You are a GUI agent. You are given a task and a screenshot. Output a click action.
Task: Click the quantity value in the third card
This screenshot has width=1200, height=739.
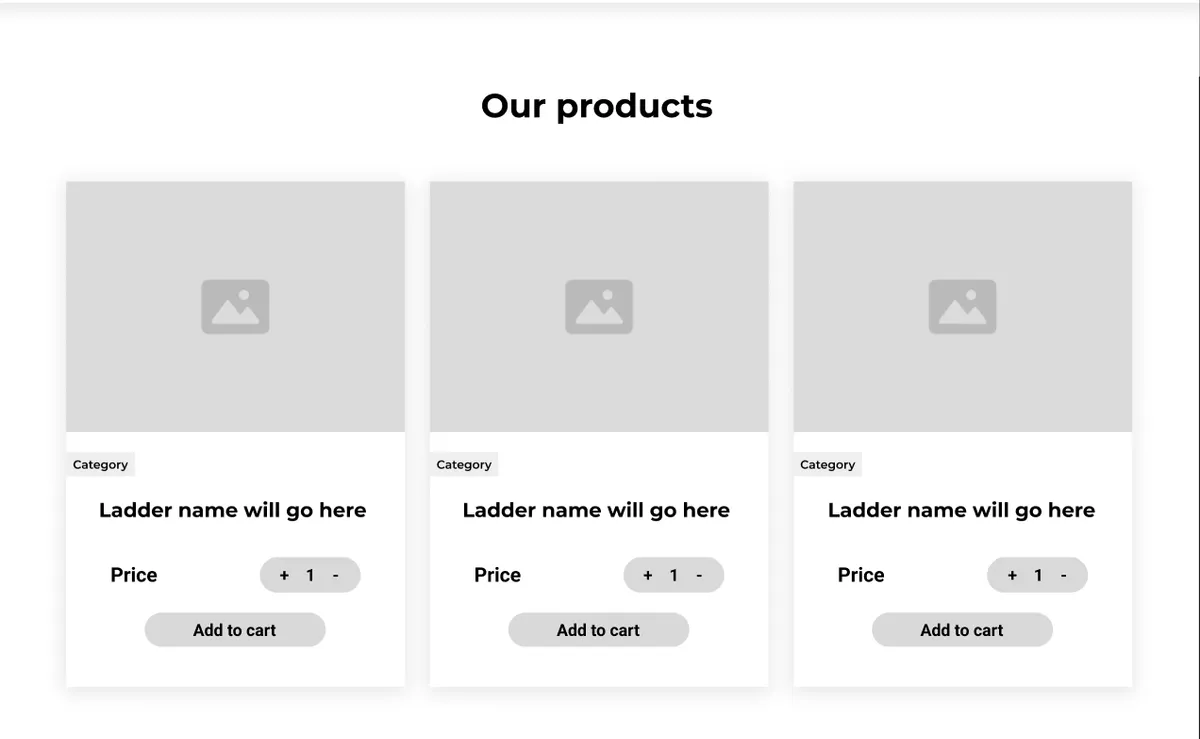pyautogui.click(x=1038, y=575)
